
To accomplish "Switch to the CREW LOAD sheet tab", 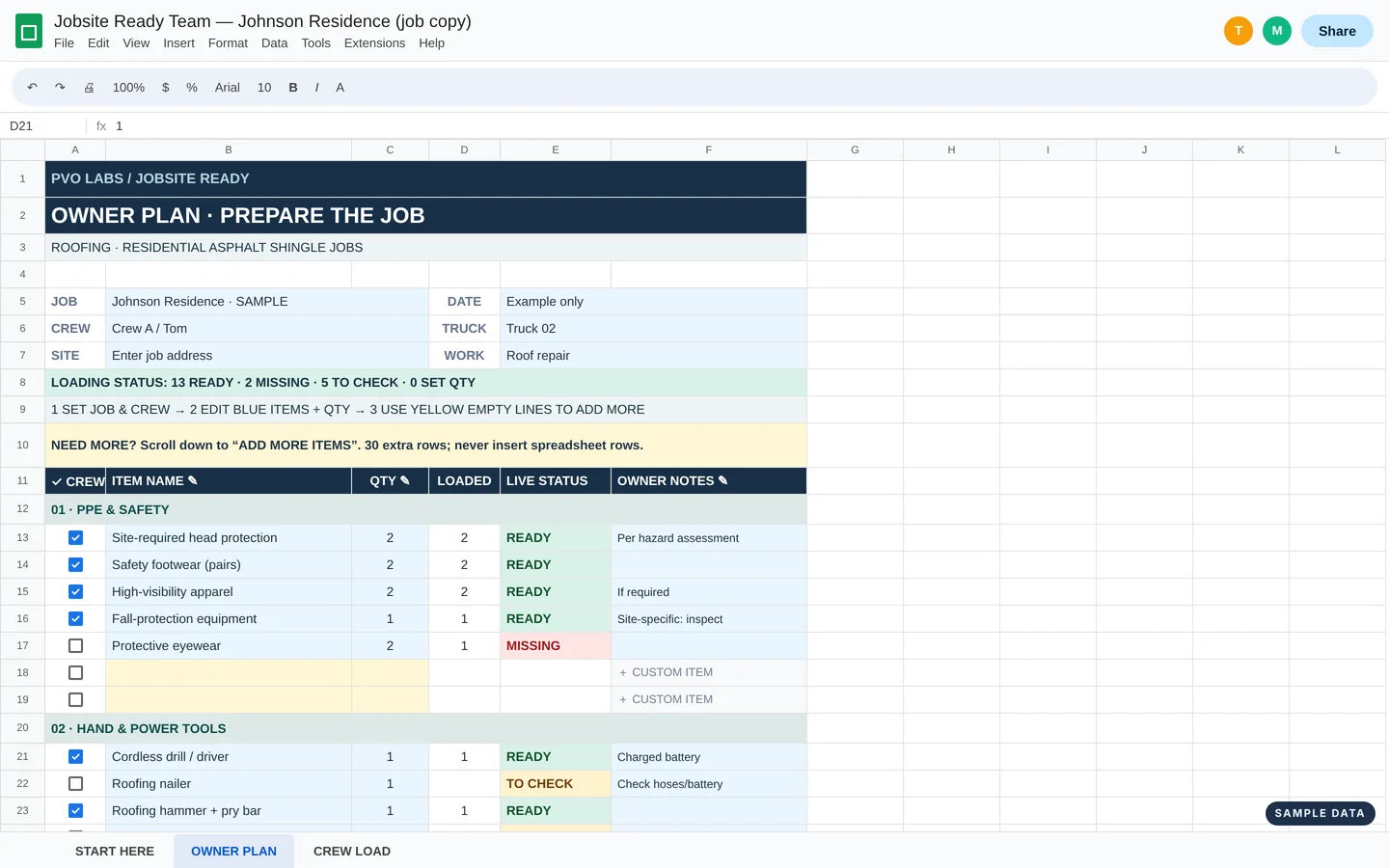I will click(x=352, y=852).
